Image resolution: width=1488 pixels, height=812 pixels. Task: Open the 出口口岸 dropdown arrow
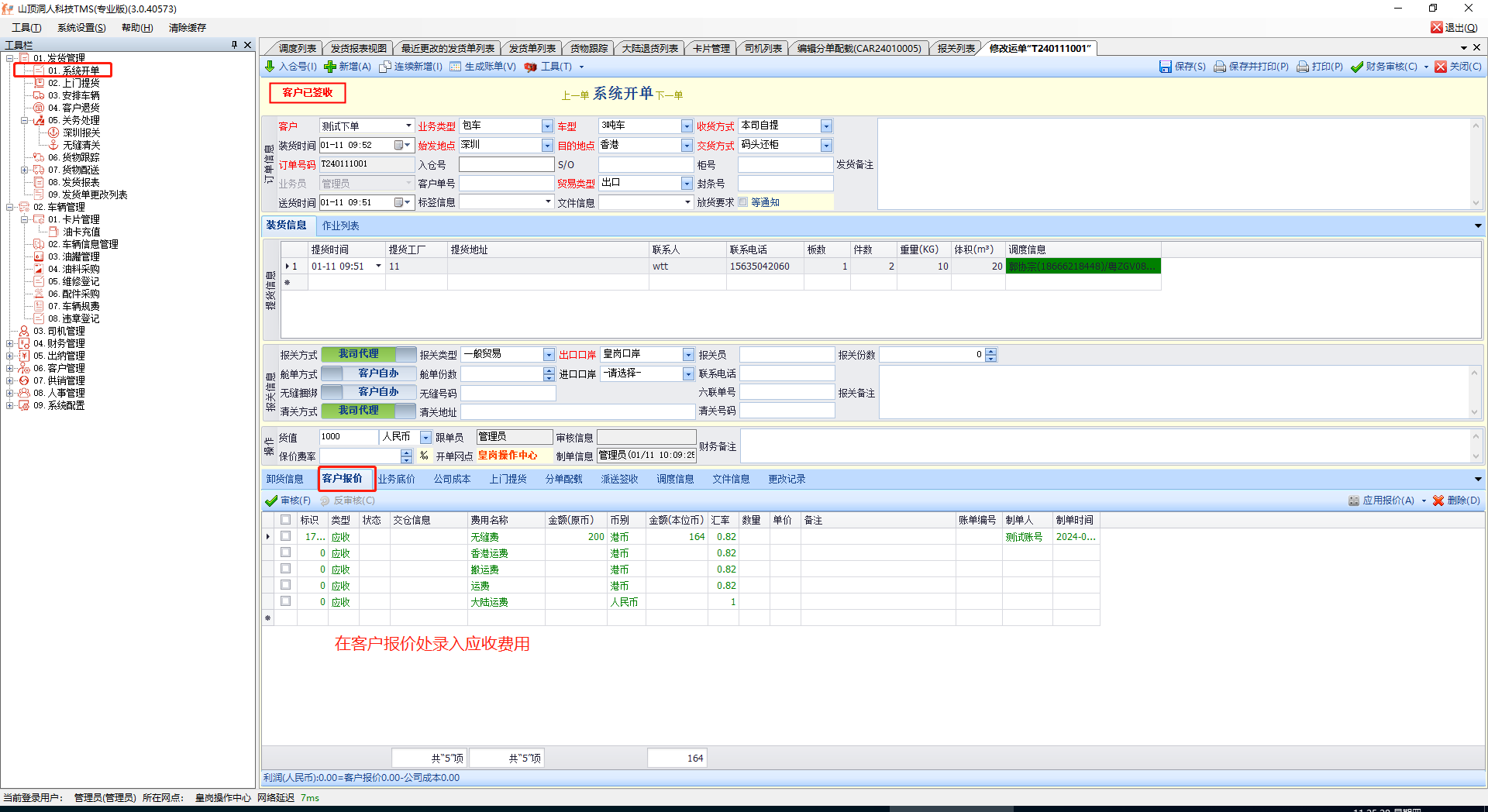coord(688,355)
